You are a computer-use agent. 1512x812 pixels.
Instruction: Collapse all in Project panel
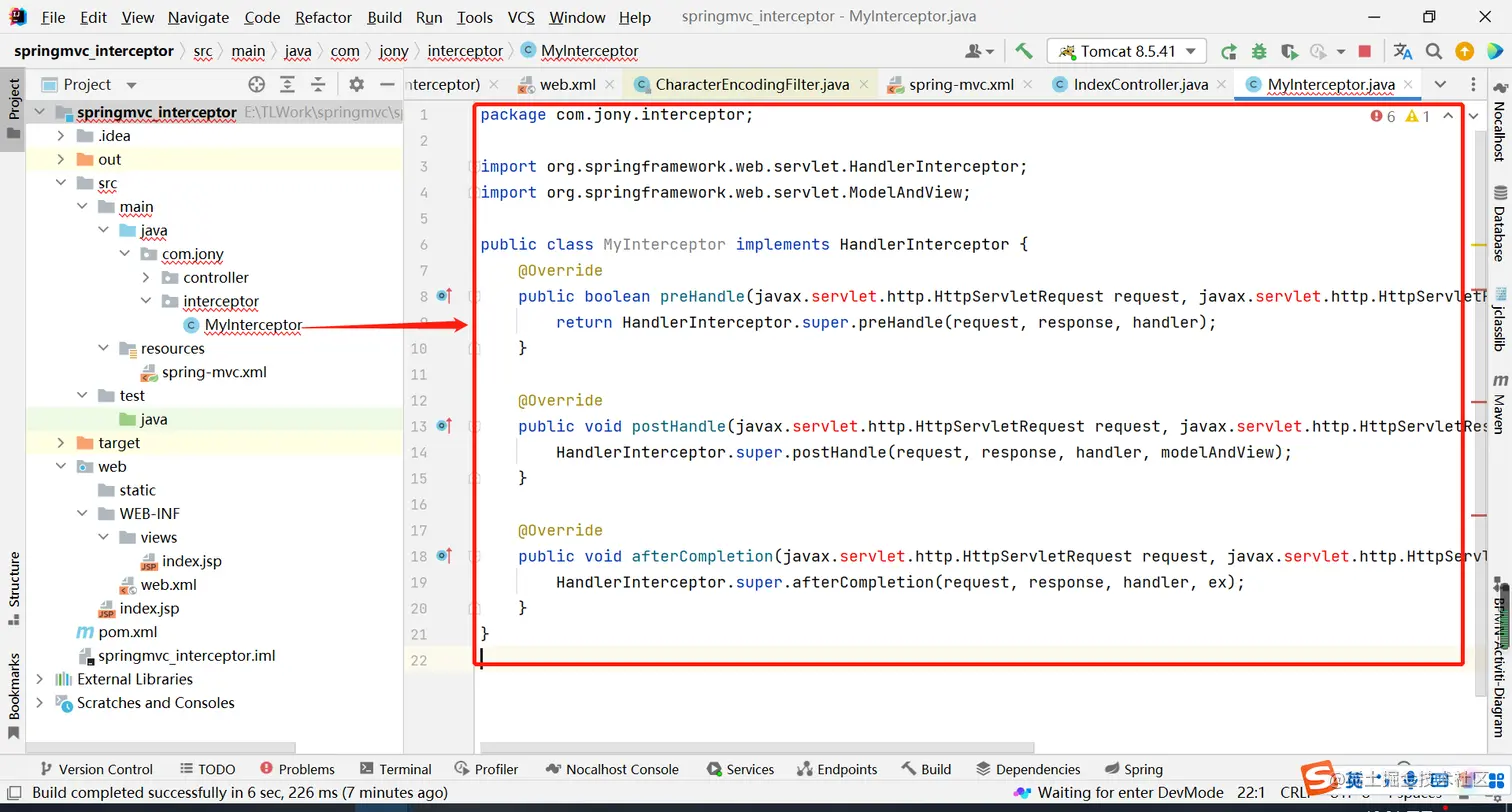pyautogui.click(x=318, y=84)
